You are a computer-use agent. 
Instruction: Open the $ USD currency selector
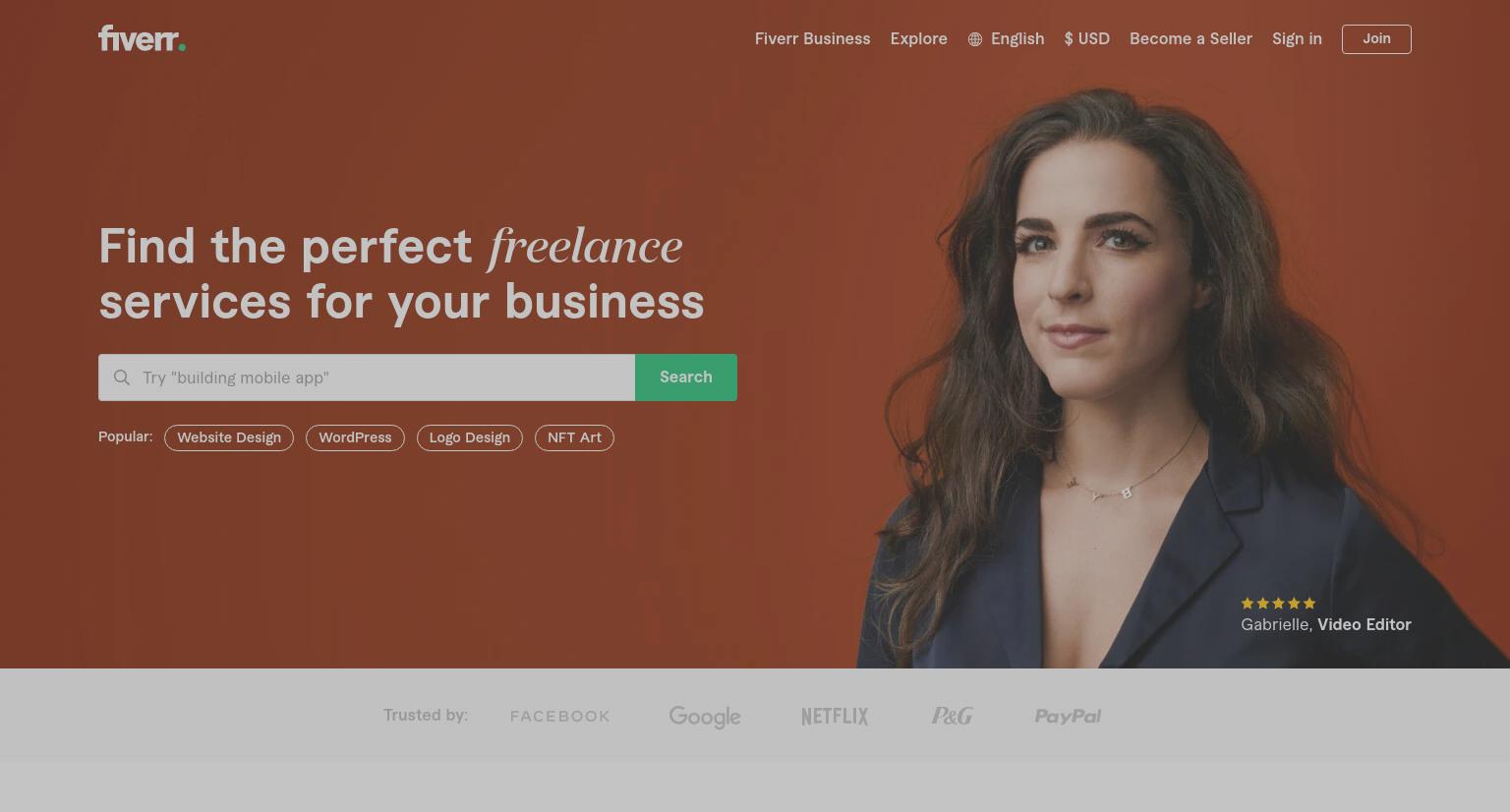1087,39
